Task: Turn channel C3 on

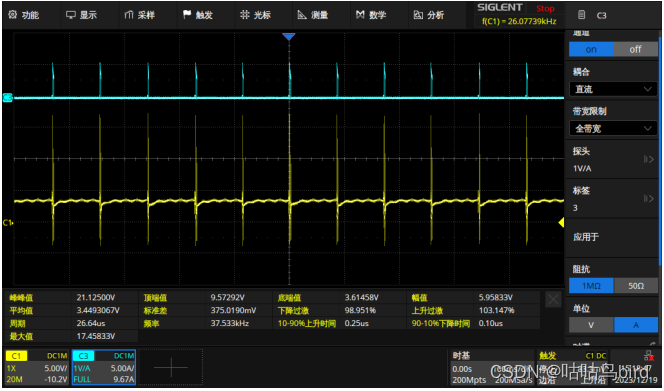Action: (591, 49)
